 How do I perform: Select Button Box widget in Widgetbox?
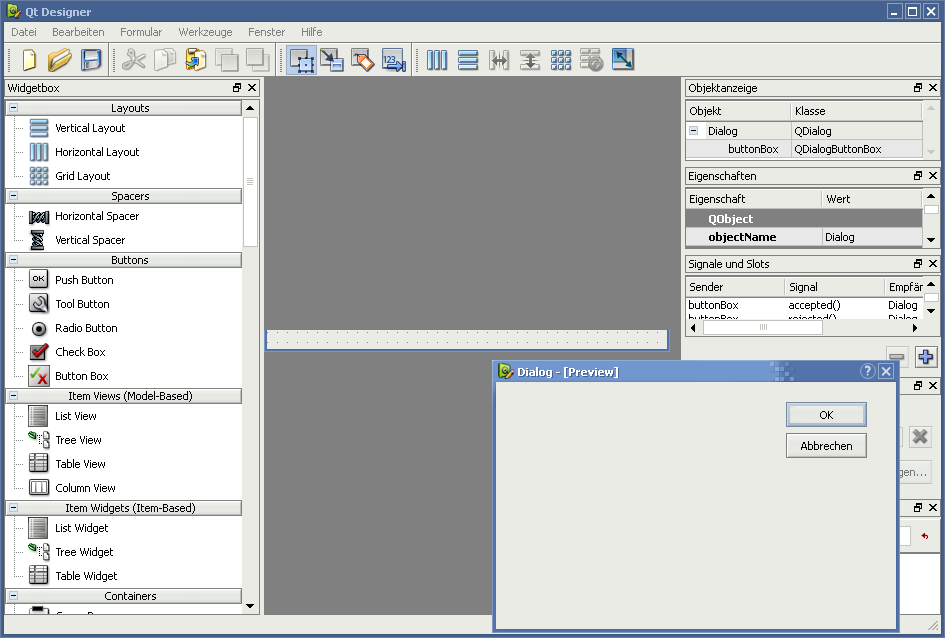click(x=81, y=376)
